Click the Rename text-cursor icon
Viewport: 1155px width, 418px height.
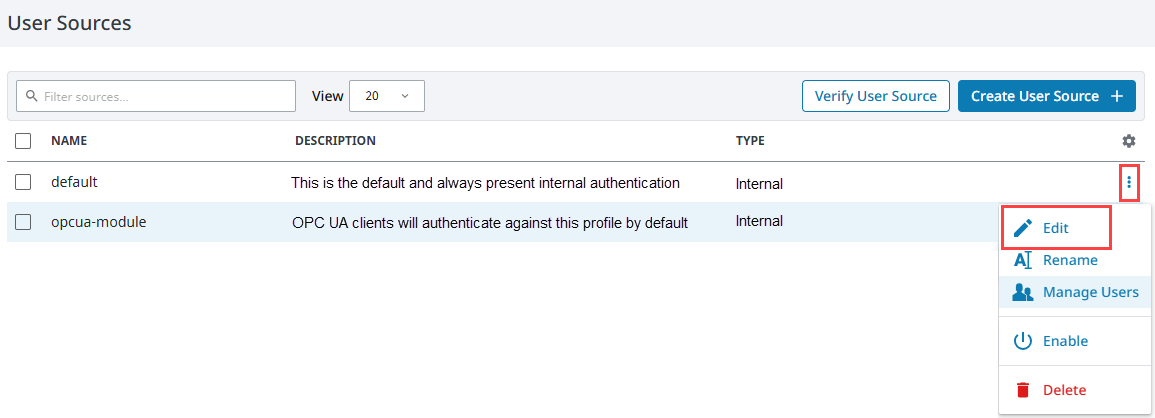click(1022, 260)
